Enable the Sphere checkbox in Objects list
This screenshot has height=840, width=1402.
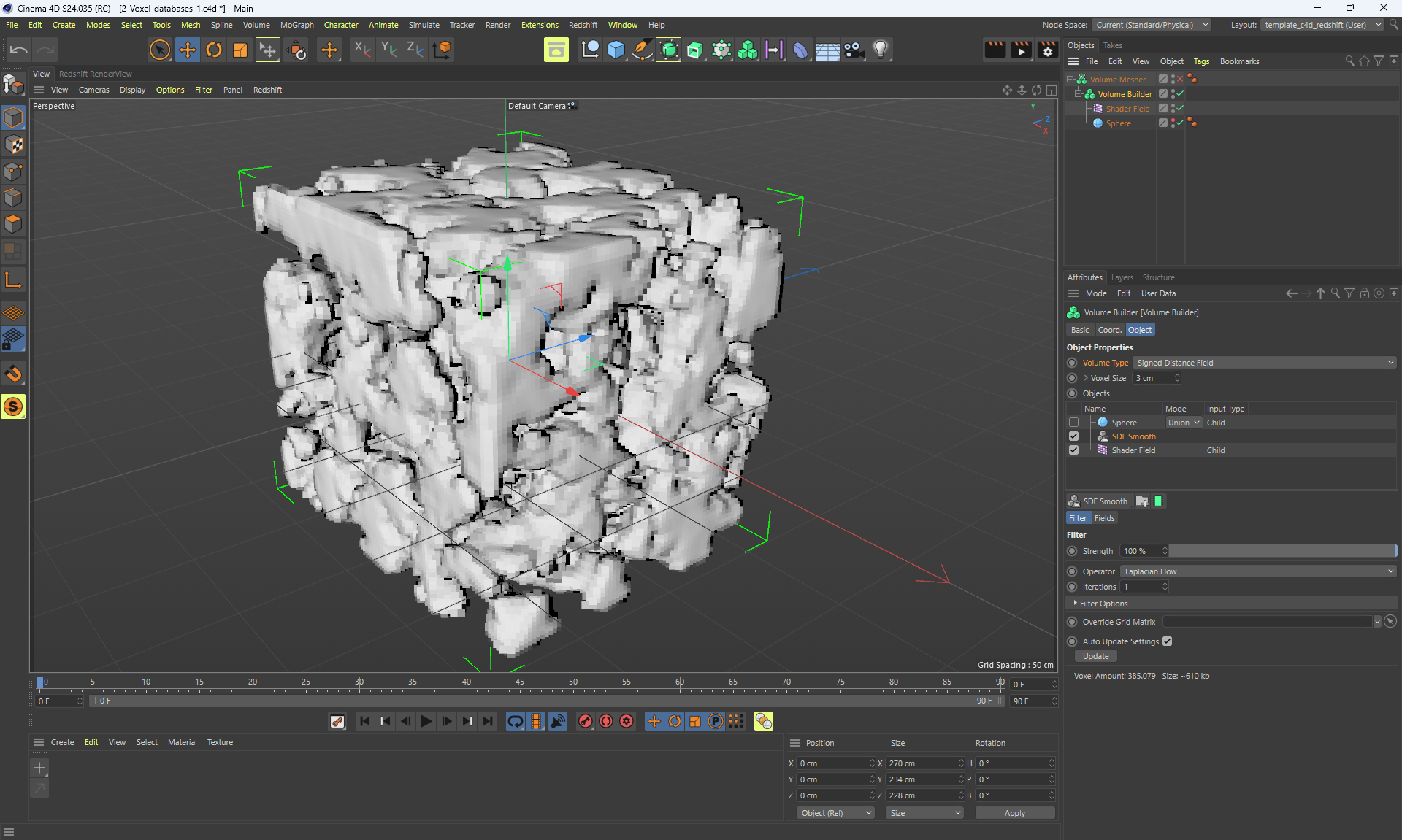(1073, 423)
